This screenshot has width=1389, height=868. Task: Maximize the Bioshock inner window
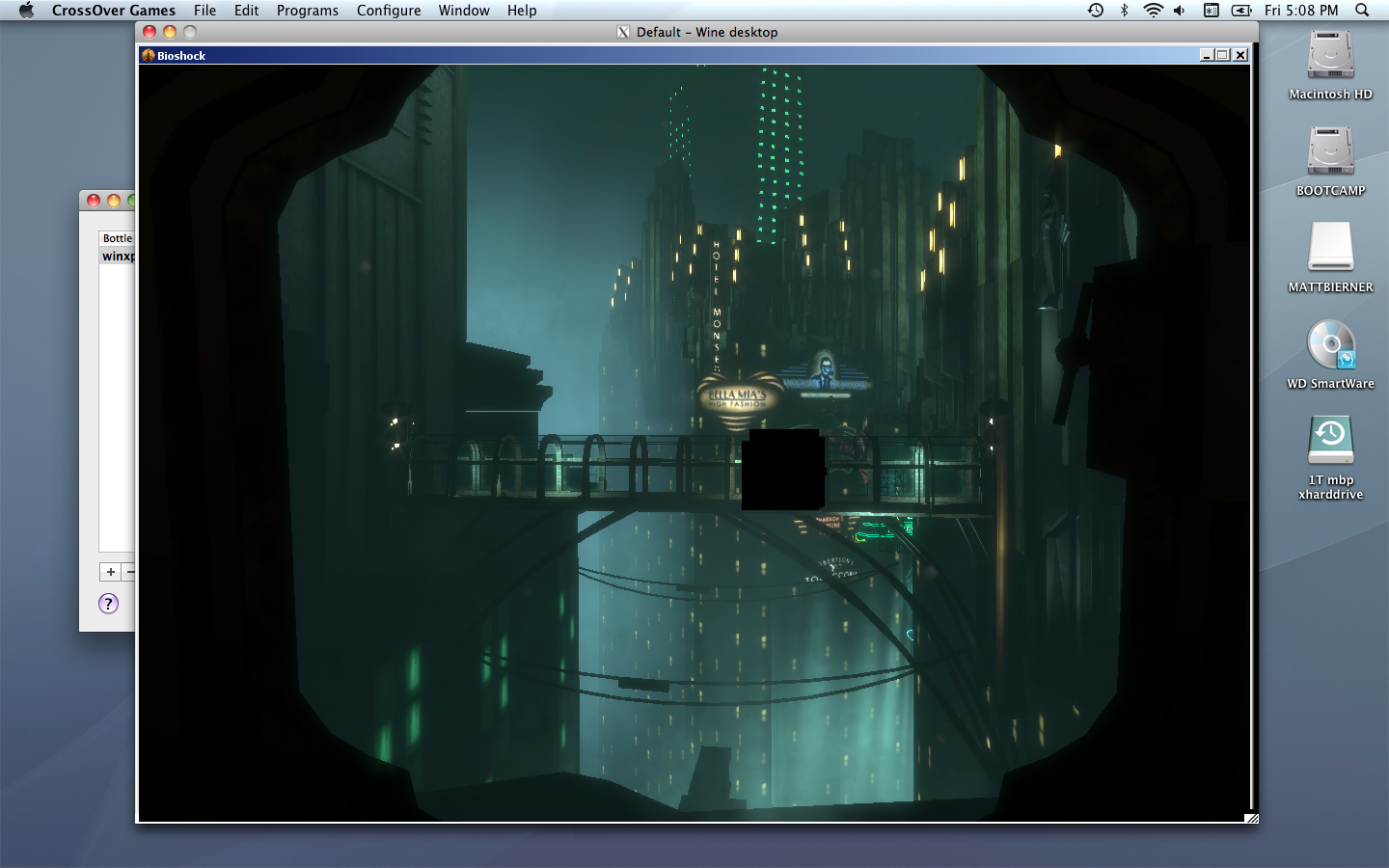(x=1223, y=55)
